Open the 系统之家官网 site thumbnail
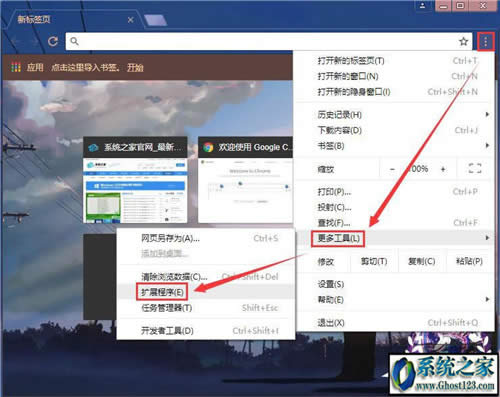Screen dimensions: 500x397 [135, 180]
